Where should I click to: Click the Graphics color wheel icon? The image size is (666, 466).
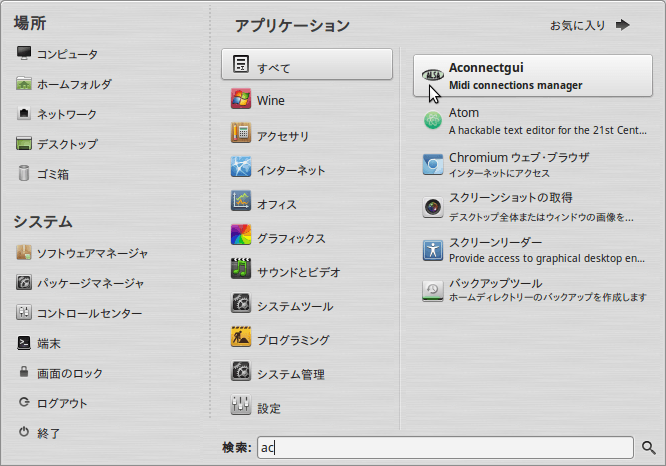coord(241,235)
